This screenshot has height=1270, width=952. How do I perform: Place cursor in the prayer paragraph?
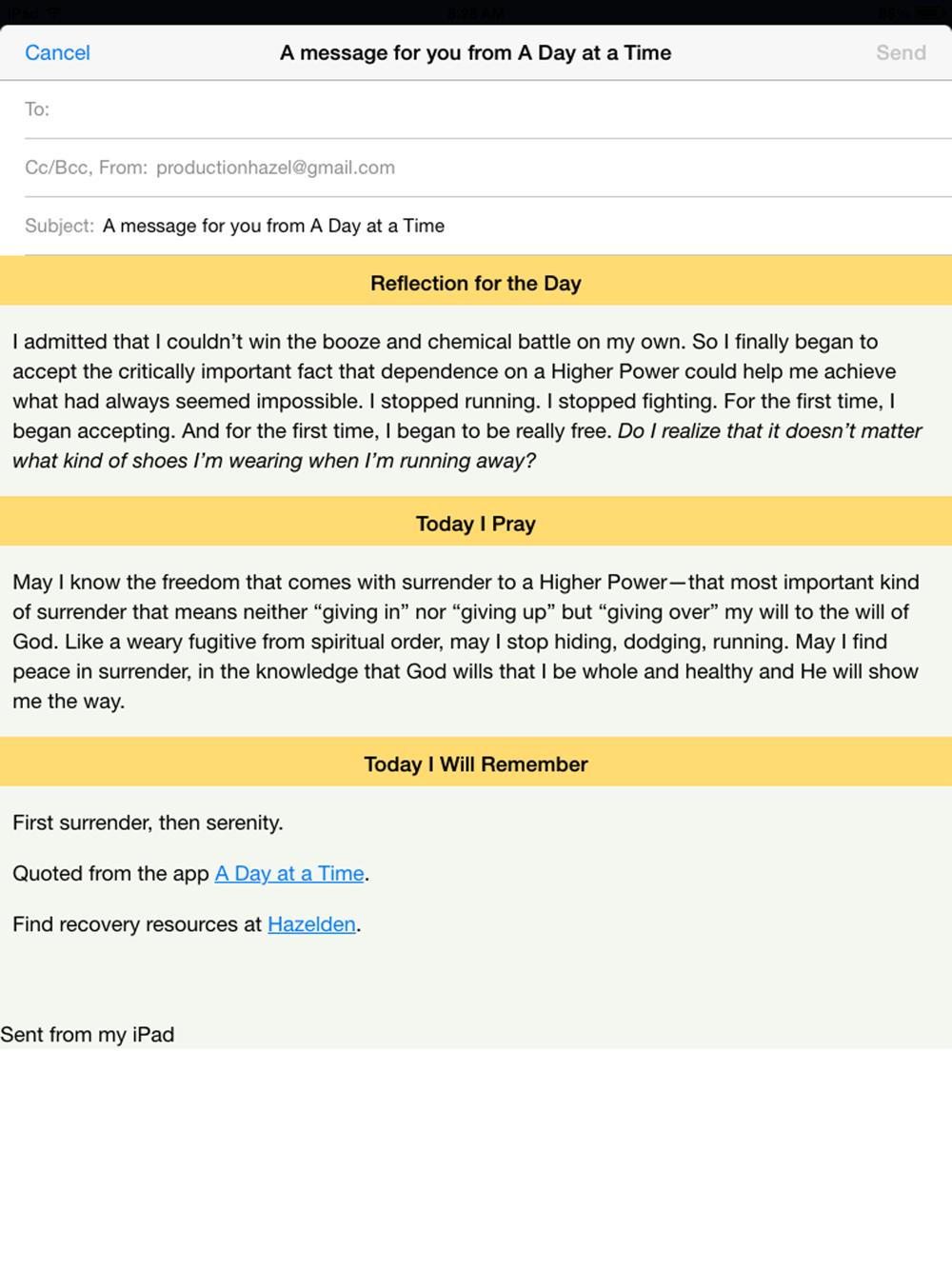coord(466,642)
